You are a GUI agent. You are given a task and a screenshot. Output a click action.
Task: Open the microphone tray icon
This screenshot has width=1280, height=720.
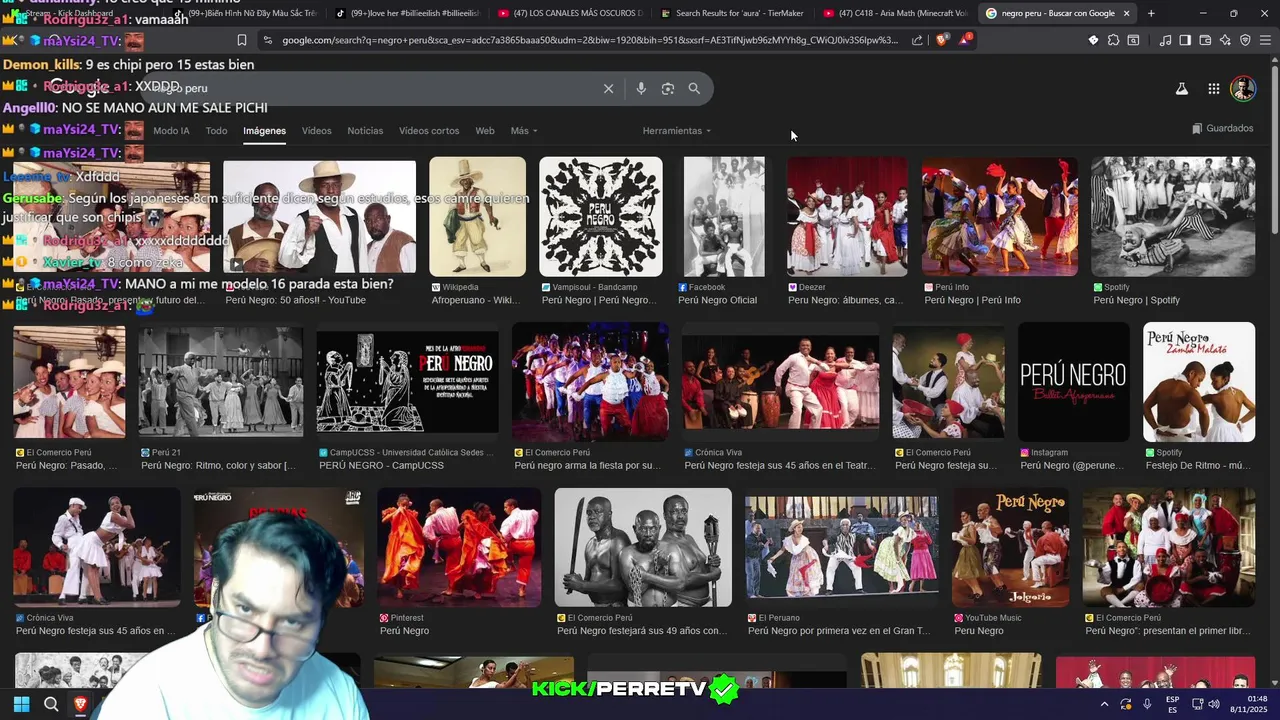point(1147,704)
